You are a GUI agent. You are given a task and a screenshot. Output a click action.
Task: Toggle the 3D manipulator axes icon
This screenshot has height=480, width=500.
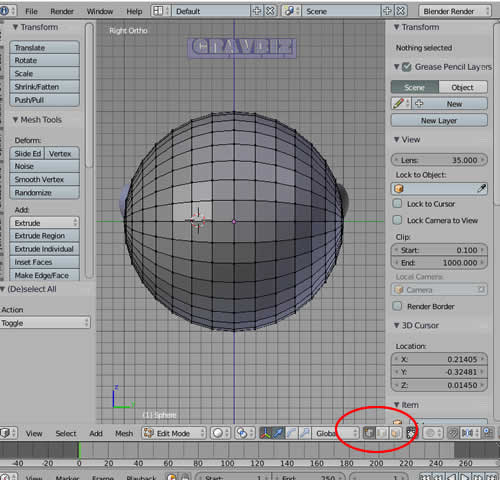pos(265,433)
